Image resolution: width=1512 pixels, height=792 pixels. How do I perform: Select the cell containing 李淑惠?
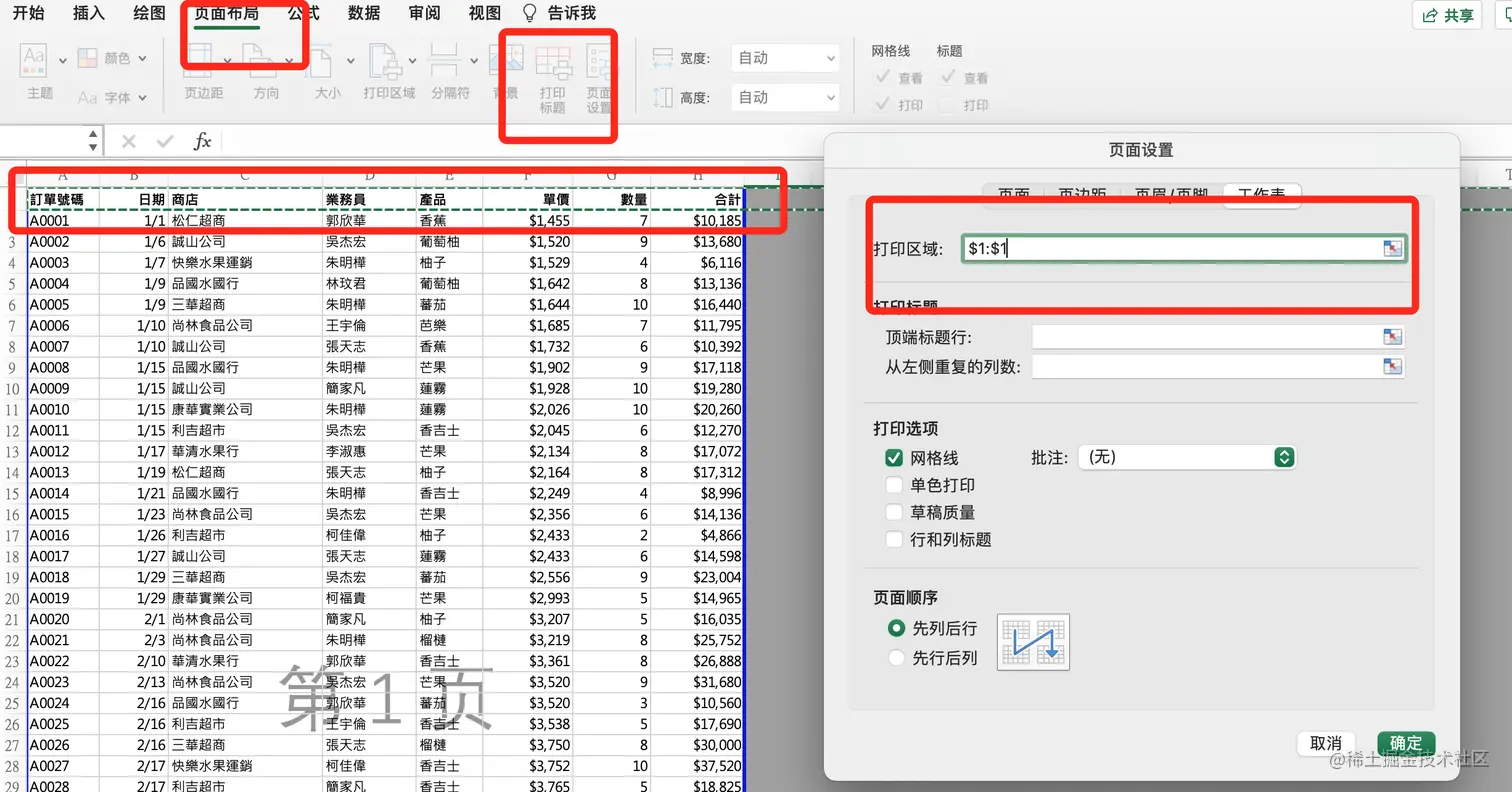[370, 451]
